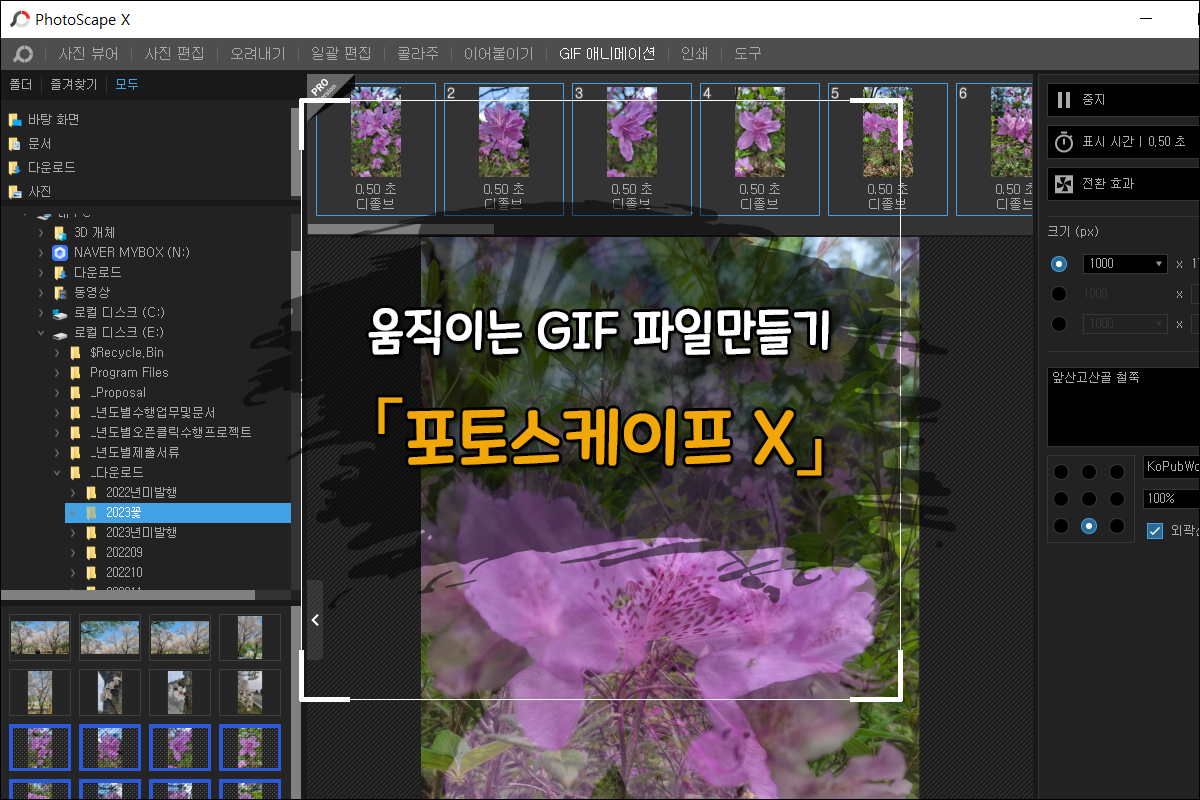
Task: Select animation frame 4 thumbnail
Action: coord(760,150)
